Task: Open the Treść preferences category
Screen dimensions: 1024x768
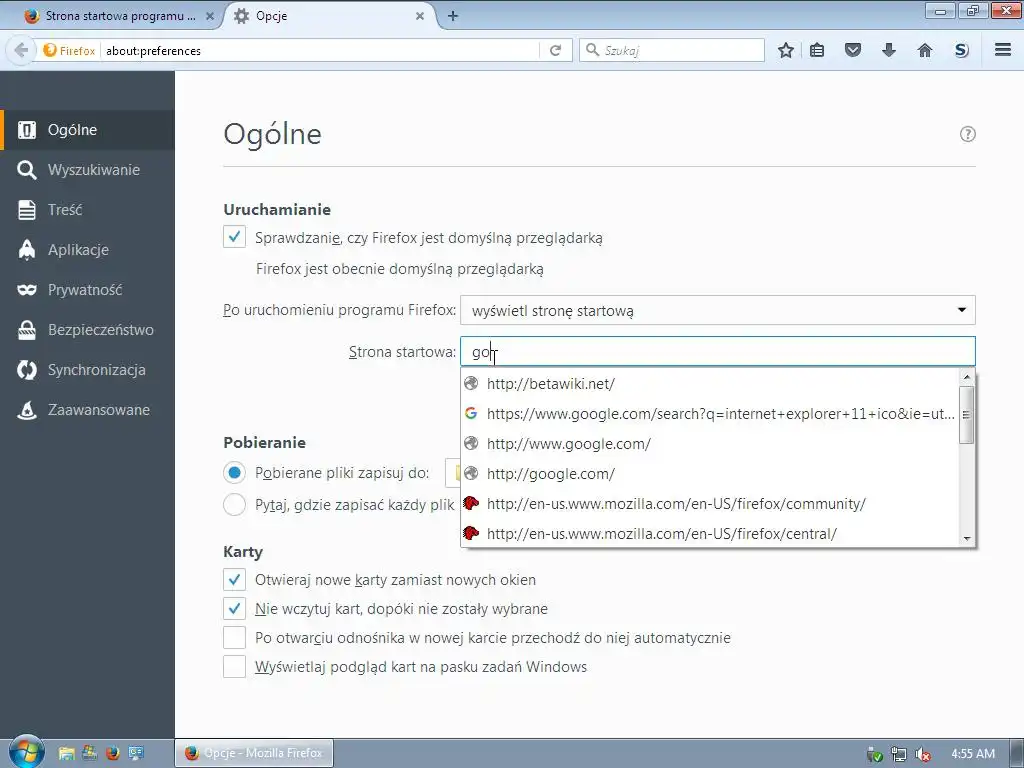Action: [x=88, y=210]
